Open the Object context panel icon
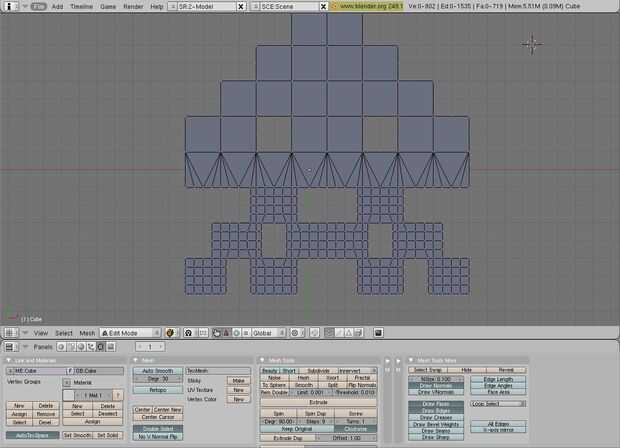Viewport: 620px width, 448px height. pyautogui.click(x=91, y=347)
